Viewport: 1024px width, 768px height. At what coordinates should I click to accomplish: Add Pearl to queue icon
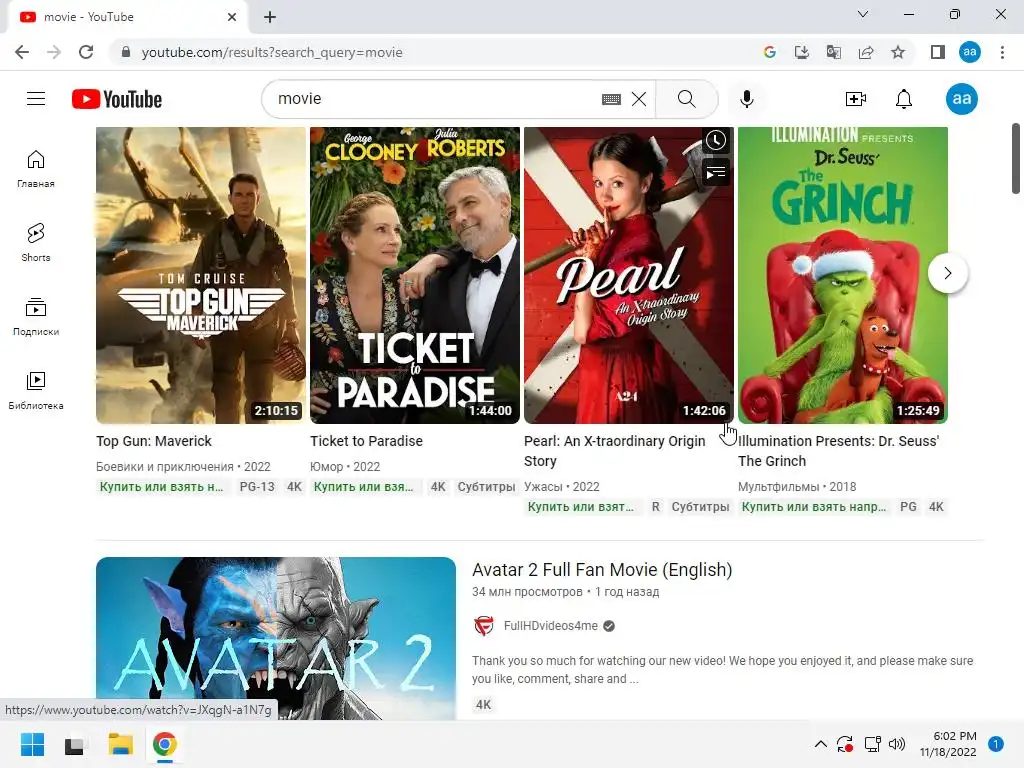(716, 173)
